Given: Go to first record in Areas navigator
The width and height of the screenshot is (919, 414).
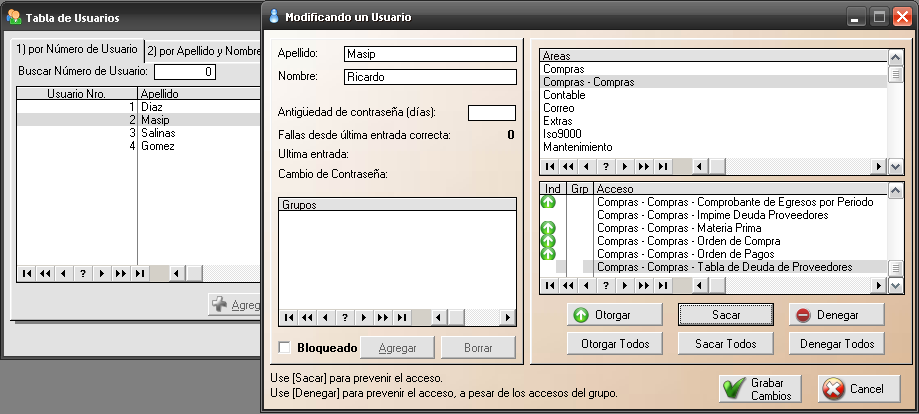Looking at the screenshot, I should coord(549,167).
